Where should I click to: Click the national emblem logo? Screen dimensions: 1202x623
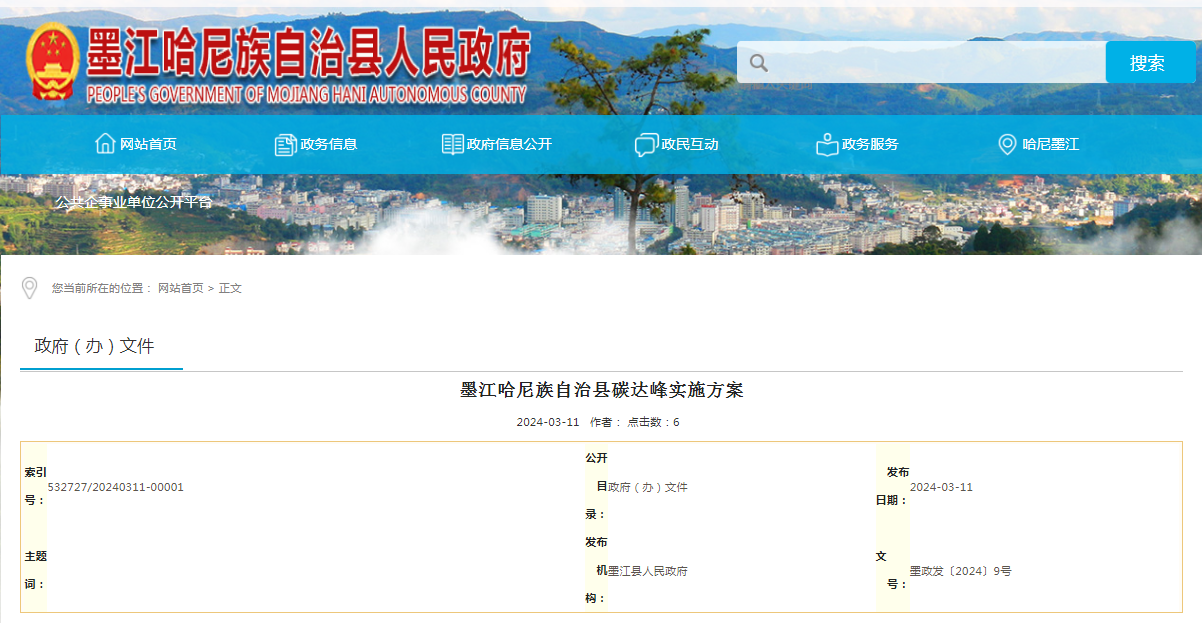(53, 62)
